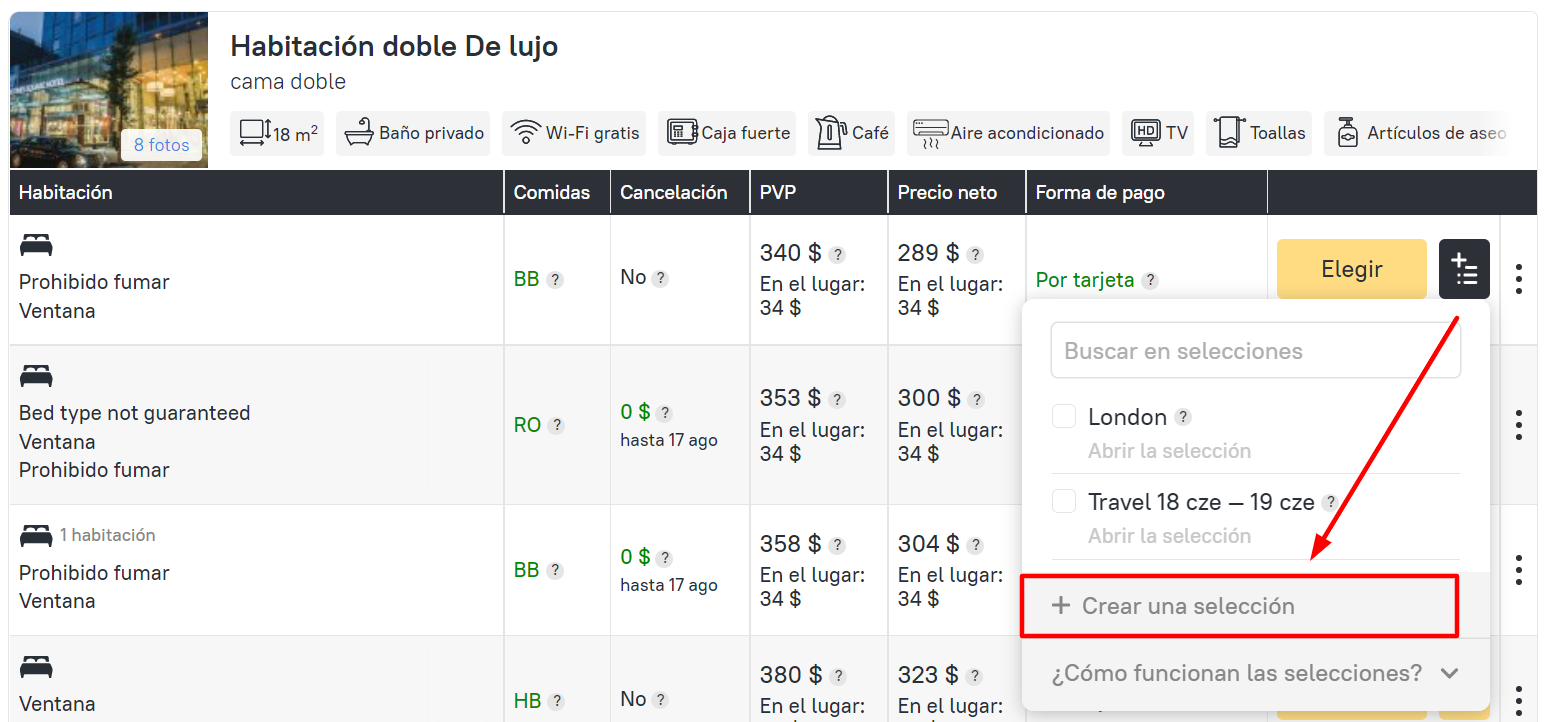Tick the Travel 18 cze — 19 cze checkbox
This screenshot has height=722, width=1544.
tap(1064, 502)
